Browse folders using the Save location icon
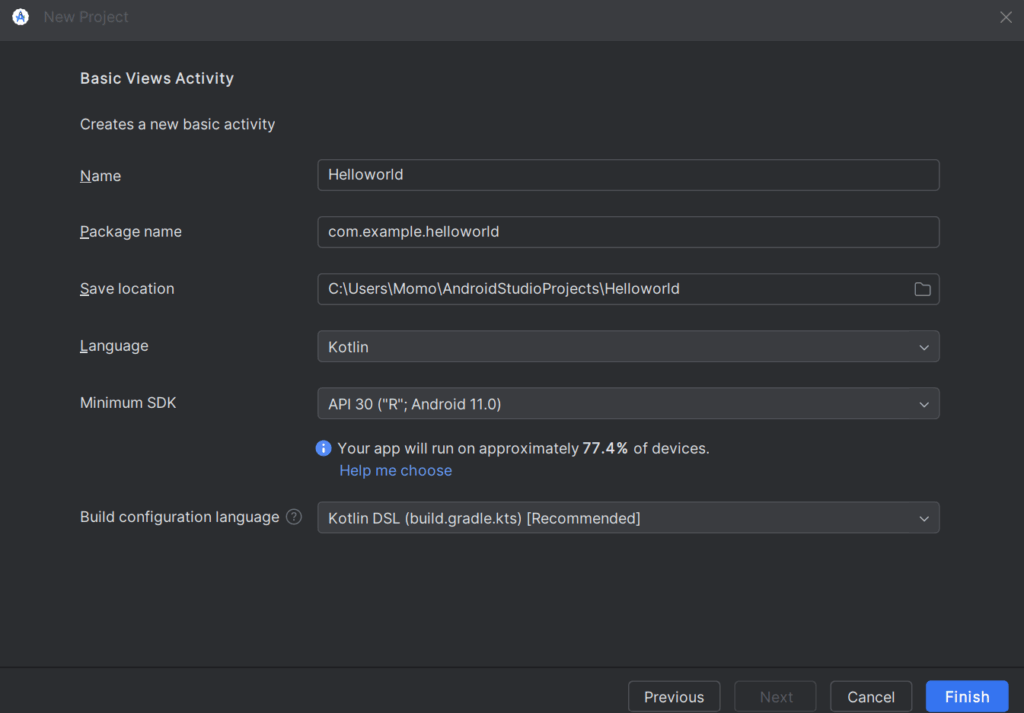The image size is (1024, 713). [x=922, y=289]
